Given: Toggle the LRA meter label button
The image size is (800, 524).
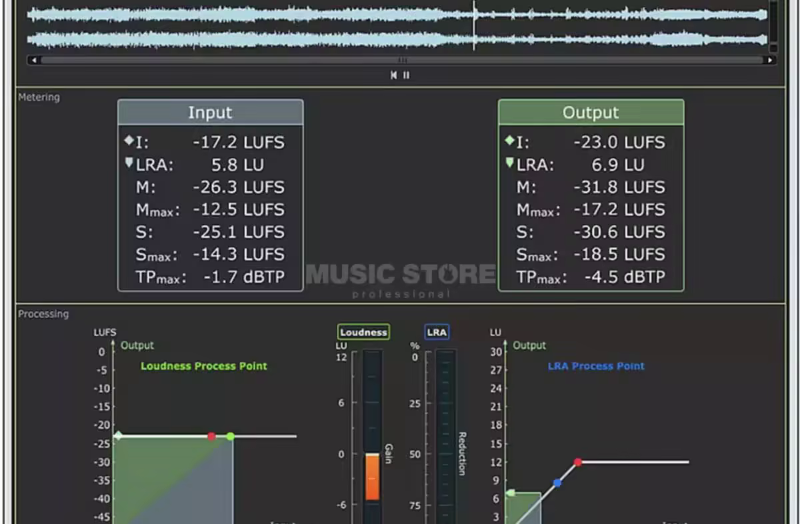Looking at the screenshot, I should coord(437,332).
